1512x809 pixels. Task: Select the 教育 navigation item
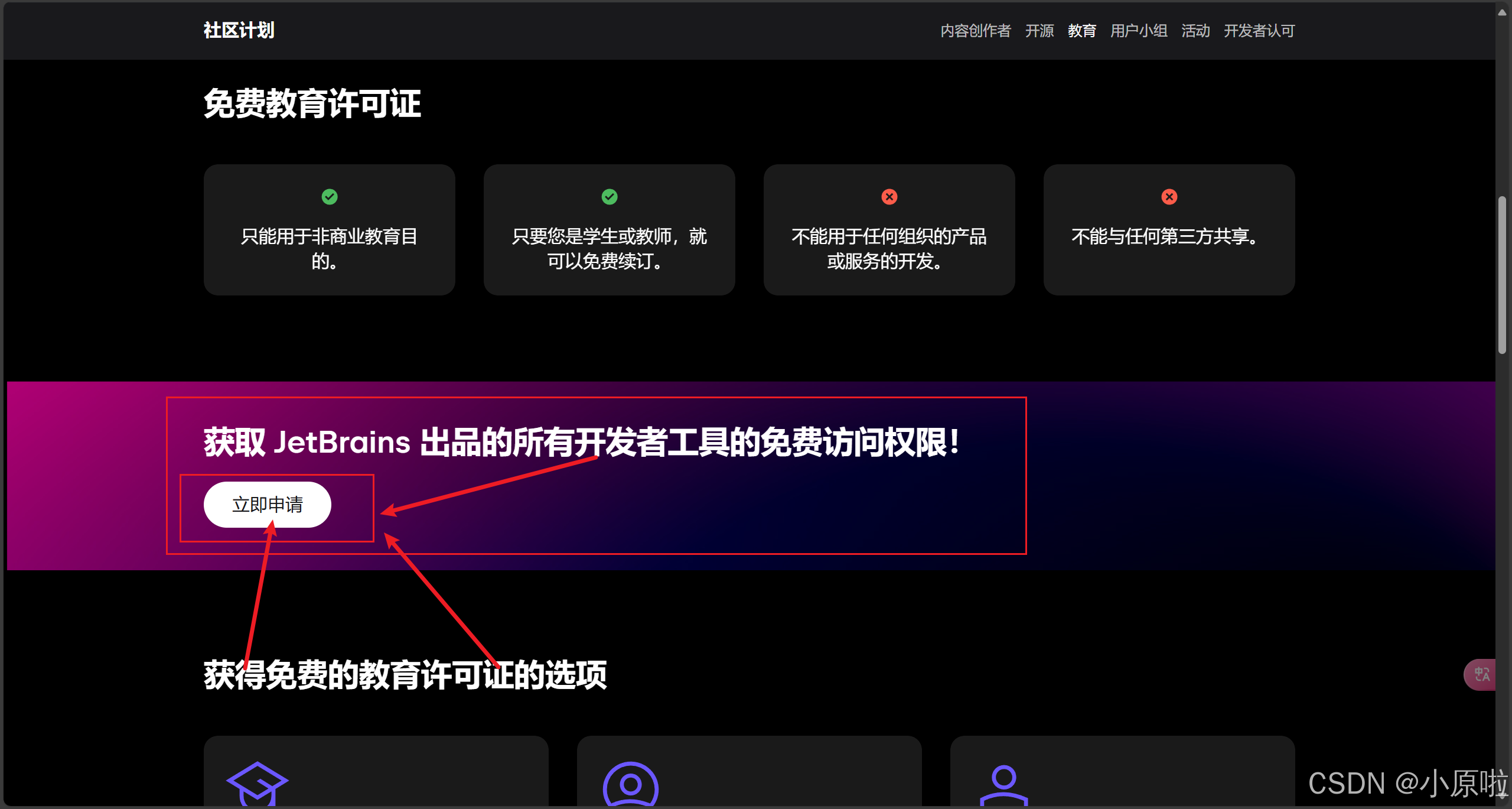(1082, 31)
